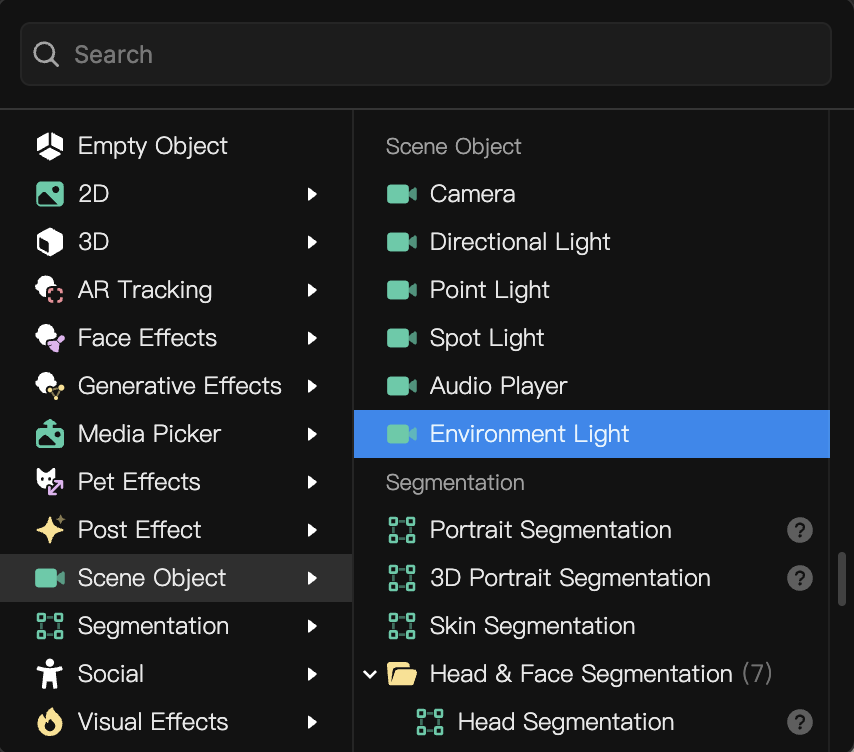
Task: Click the Pet Effects cat icon
Action: 50,481
